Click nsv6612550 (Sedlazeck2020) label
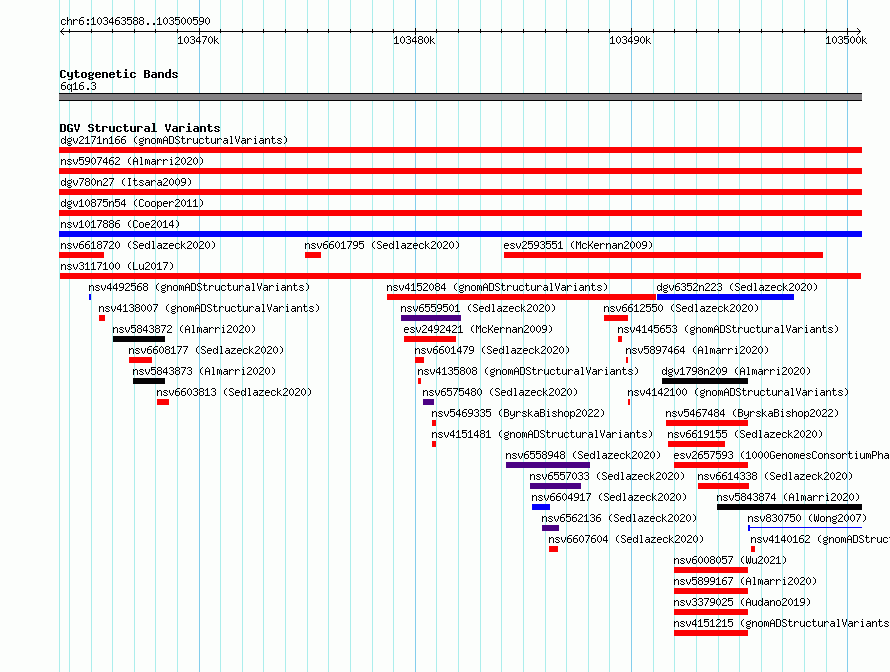This screenshot has width=890, height=672. tap(681, 308)
